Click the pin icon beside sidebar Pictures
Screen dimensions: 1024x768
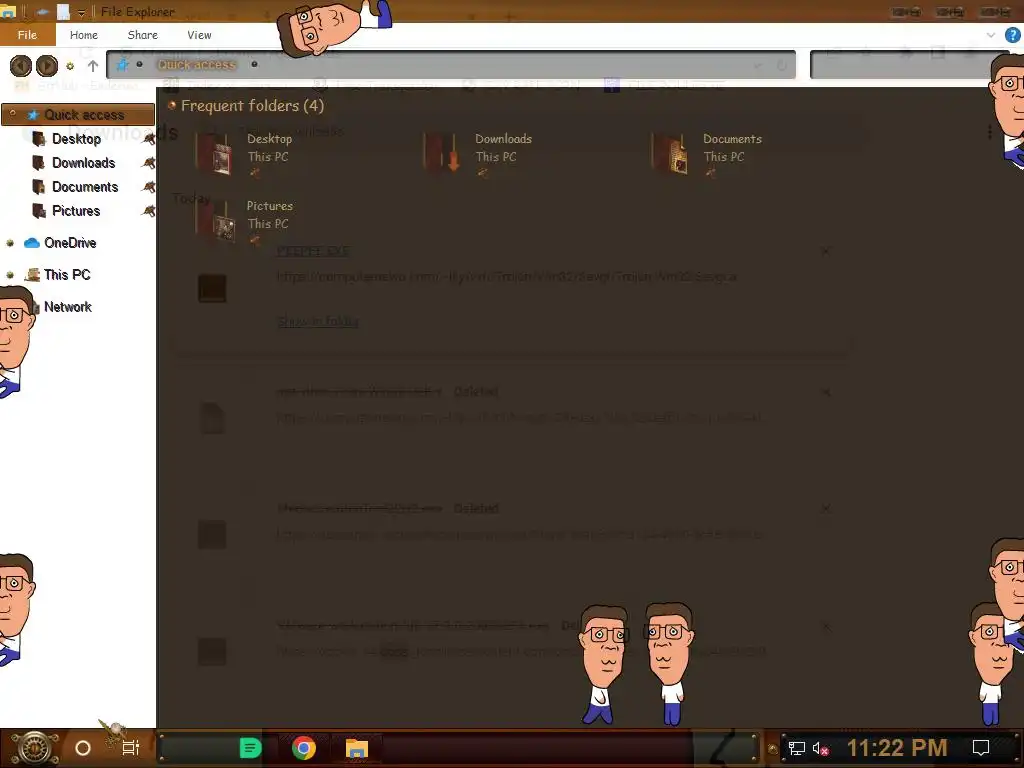tap(149, 211)
